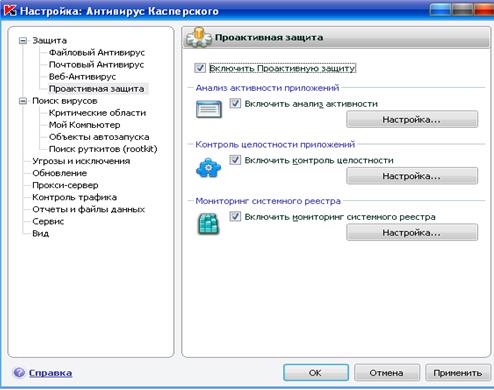Go to 'Вид' section
This screenshot has height=390, width=494.
[41, 233]
